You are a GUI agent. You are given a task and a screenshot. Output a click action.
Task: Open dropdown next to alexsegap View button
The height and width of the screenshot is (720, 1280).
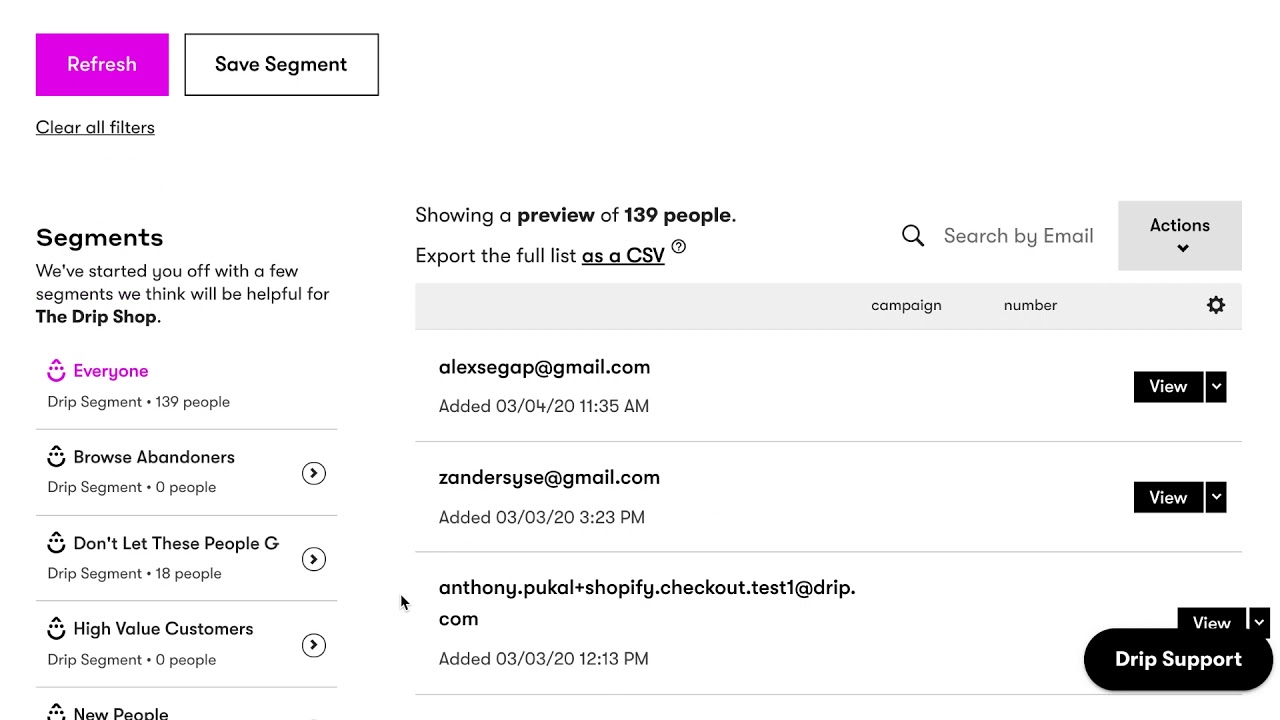(x=1216, y=387)
